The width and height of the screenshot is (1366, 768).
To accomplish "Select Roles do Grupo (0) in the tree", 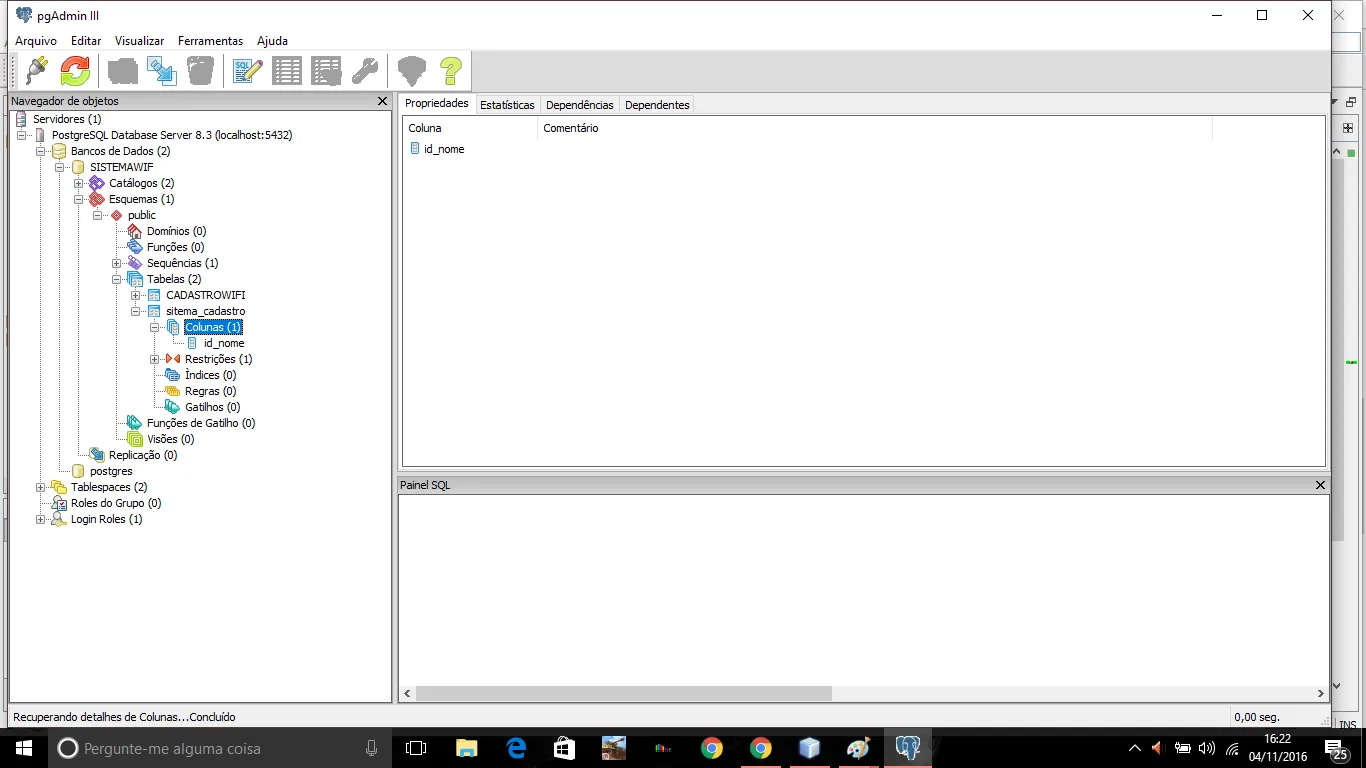I will tap(116, 503).
